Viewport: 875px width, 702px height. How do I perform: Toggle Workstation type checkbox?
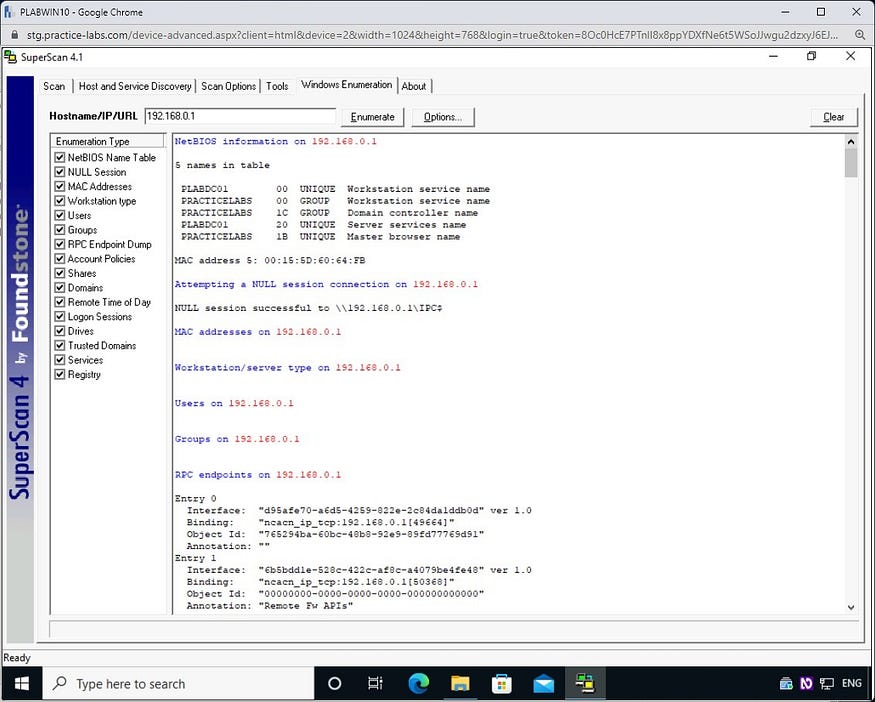(60, 201)
